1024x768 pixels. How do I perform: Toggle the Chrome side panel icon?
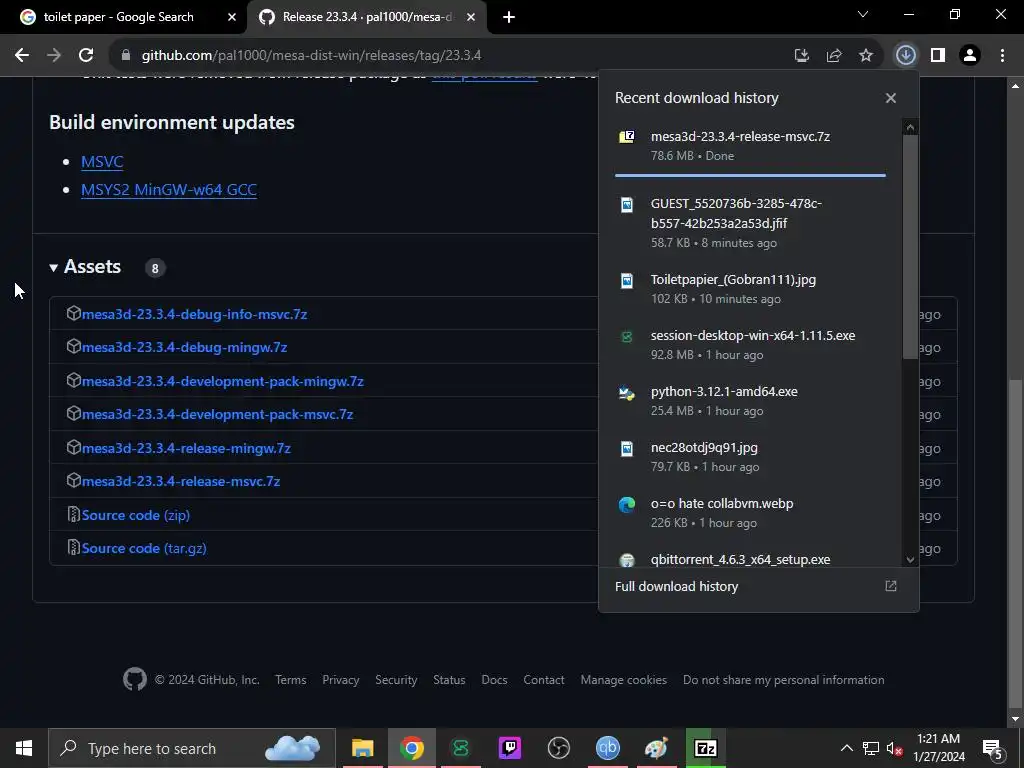(938, 56)
